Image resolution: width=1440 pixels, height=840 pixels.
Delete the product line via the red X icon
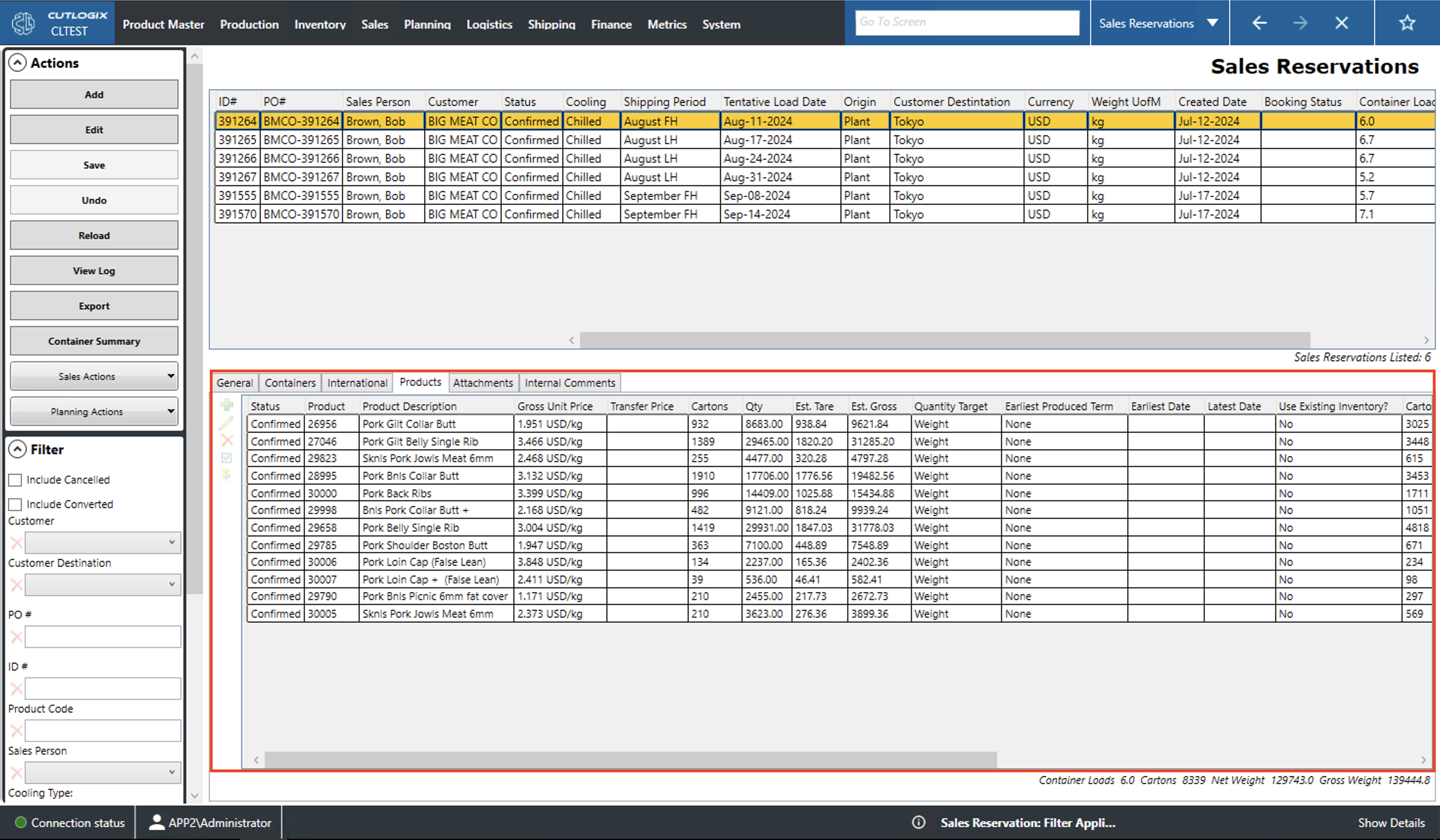click(227, 440)
